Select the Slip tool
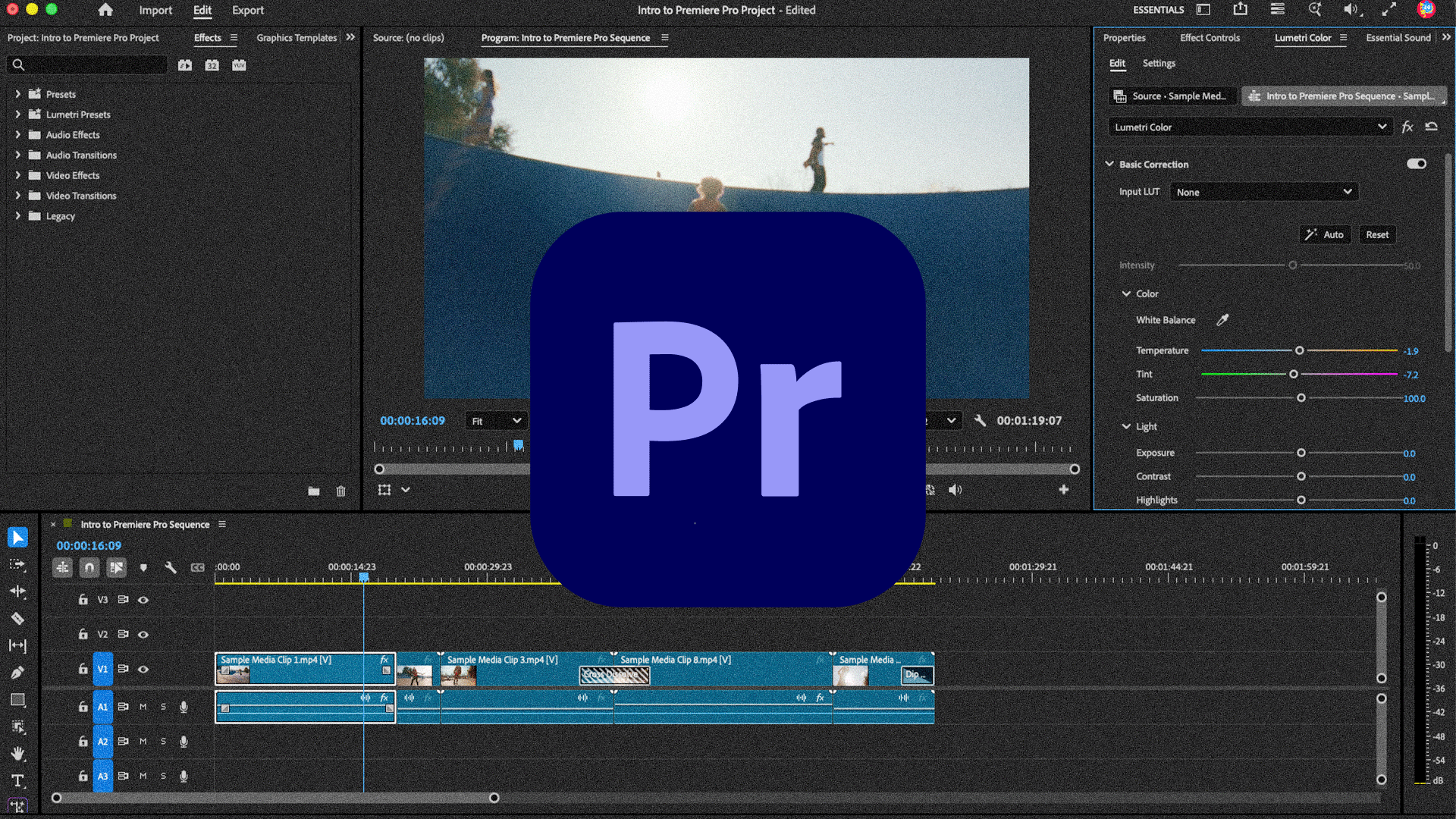This screenshot has width=1456, height=819. click(17, 645)
